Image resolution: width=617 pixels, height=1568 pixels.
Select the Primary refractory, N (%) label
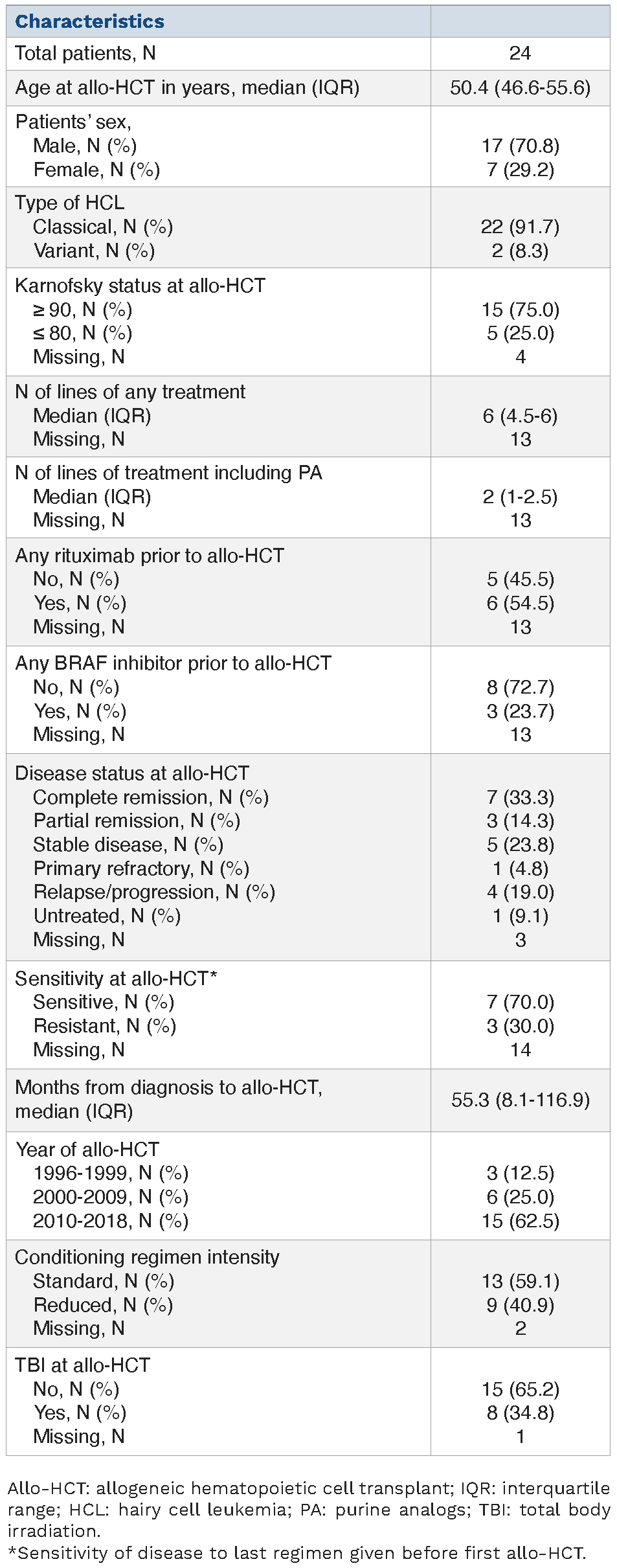click(141, 869)
